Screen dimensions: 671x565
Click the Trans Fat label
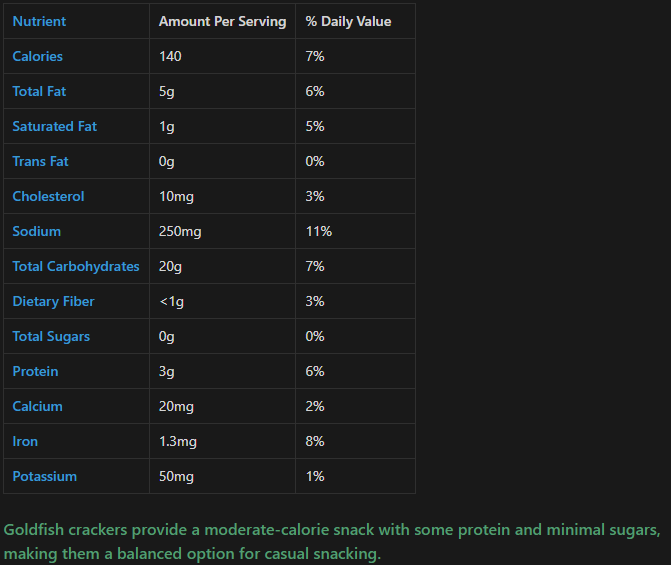click(x=41, y=161)
